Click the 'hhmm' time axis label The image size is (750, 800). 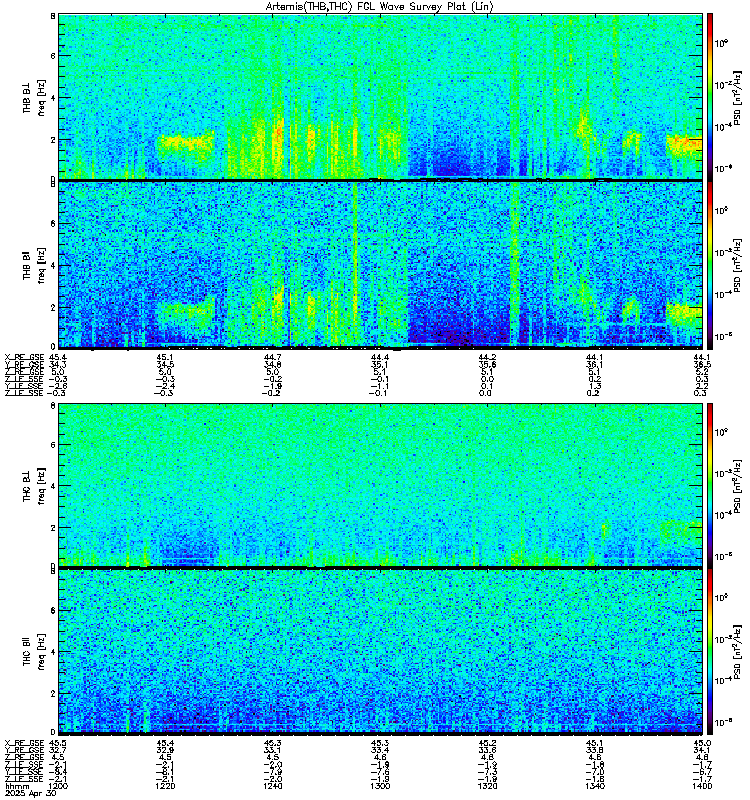17,786
